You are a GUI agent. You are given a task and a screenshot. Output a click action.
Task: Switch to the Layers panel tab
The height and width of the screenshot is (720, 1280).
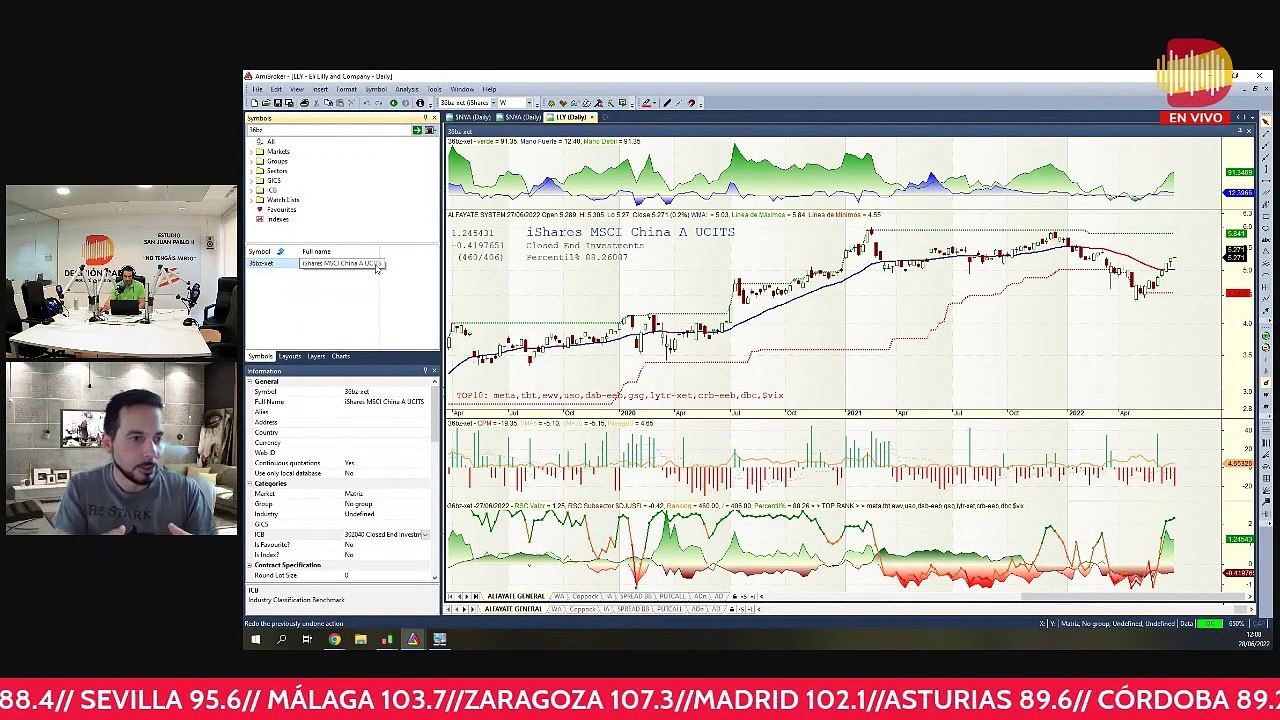(316, 356)
